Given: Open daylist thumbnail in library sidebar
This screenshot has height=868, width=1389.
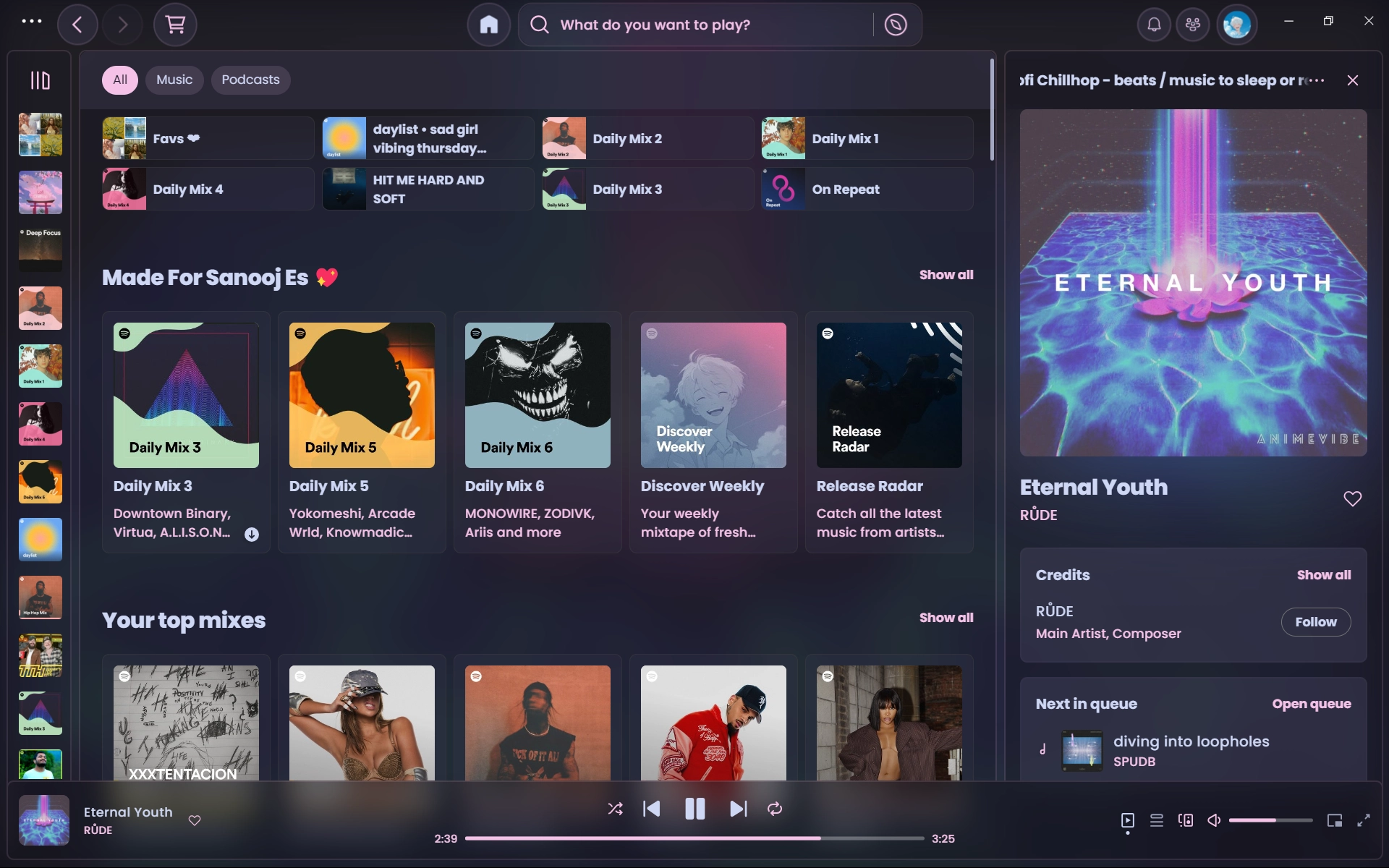Looking at the screenshot, I should (x=40, y=540).
